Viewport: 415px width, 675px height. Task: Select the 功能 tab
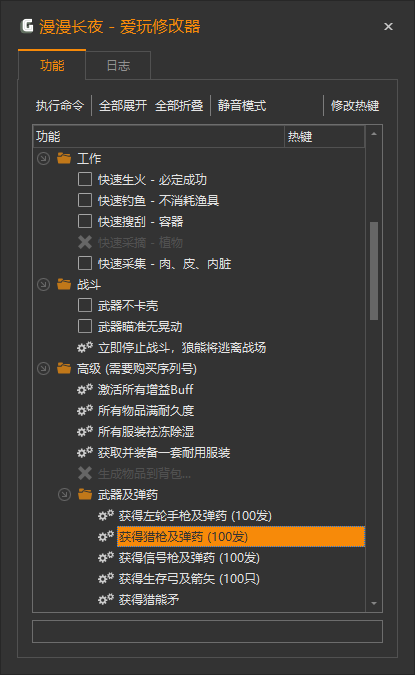click(x=52, y=65)
